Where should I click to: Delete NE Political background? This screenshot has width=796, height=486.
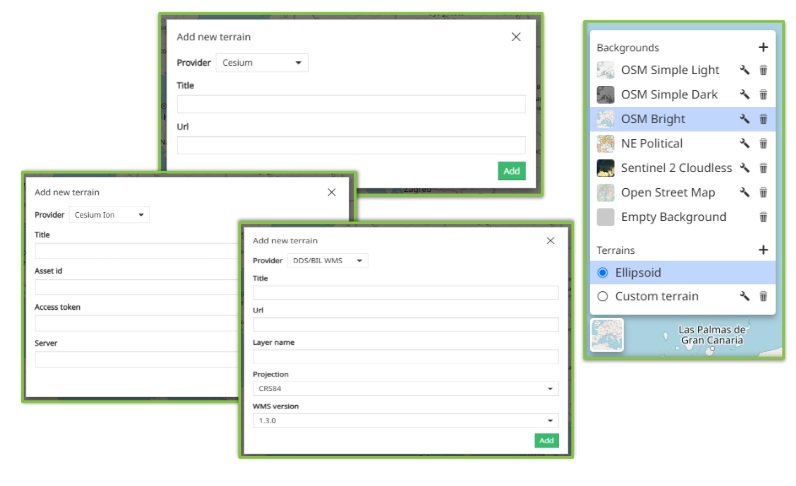pyautogui.click(x=763, y=143)
